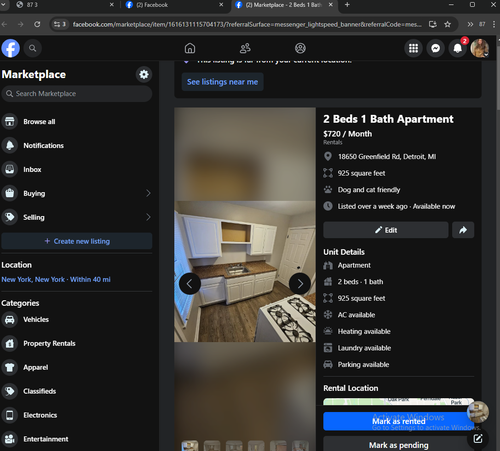Mark the listing as rented
Viewport: 500px width, 451px height.
coord(398,421)
